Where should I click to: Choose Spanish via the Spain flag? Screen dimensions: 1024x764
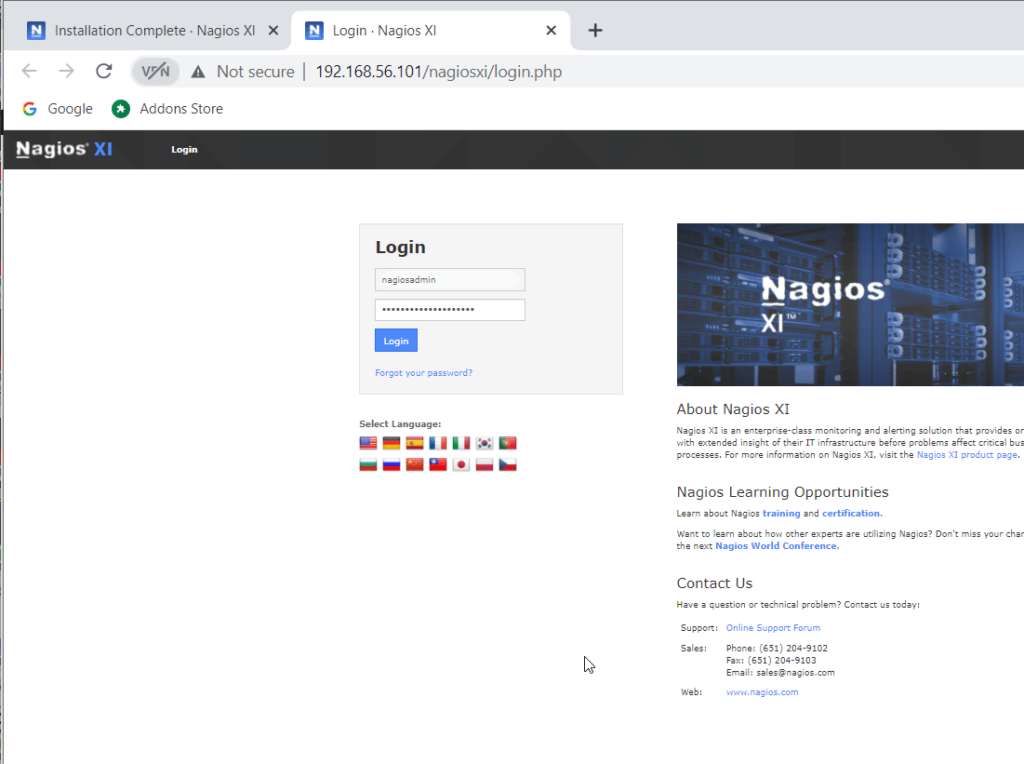pos(415,443)
